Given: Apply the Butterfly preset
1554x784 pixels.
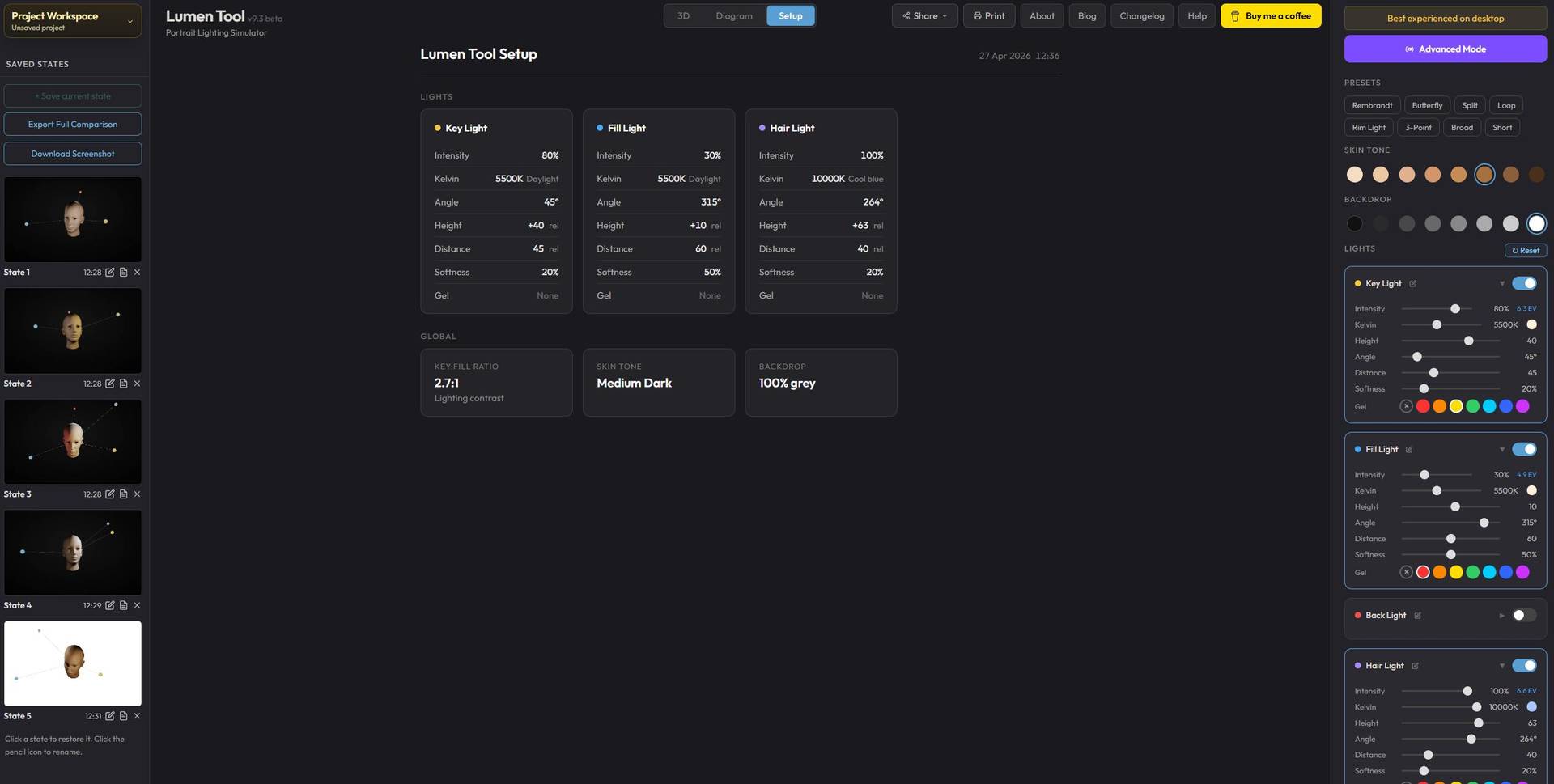Looking at the screenshot, I should click(x=1427, y=106).
